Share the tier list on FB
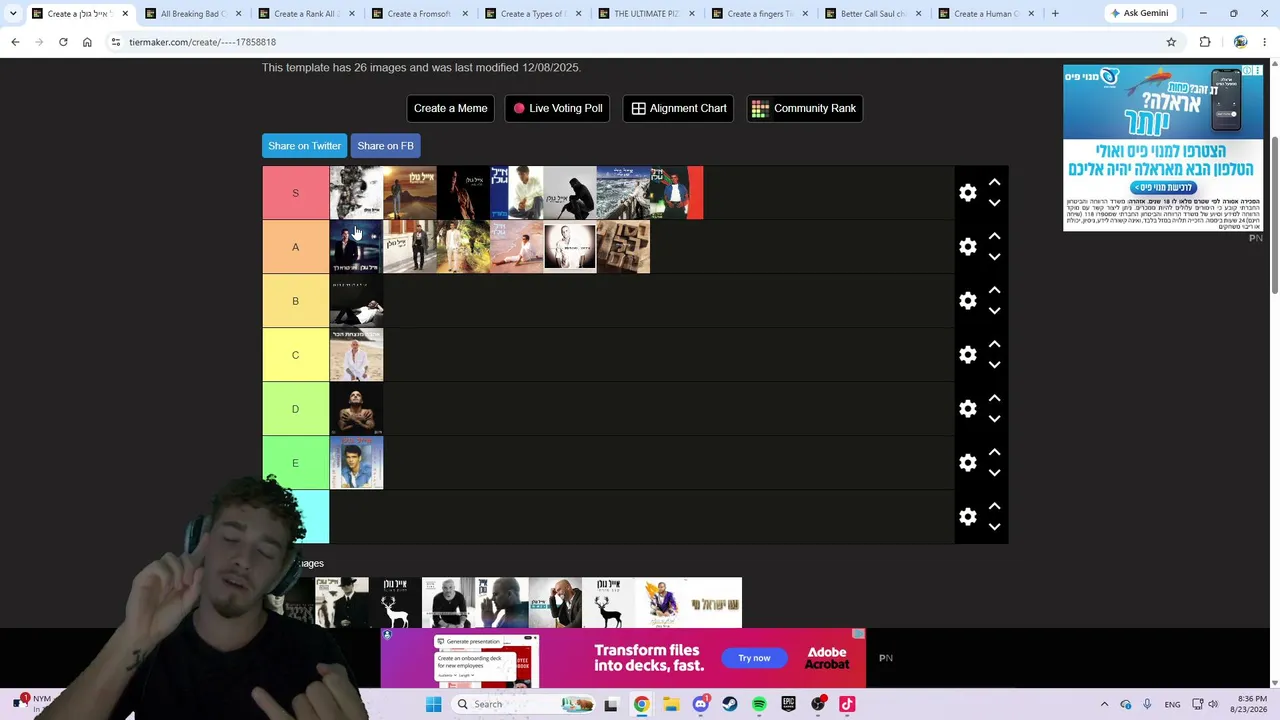Image resolution: width=1280 pixels, height=720 pixels. point(385,146)
